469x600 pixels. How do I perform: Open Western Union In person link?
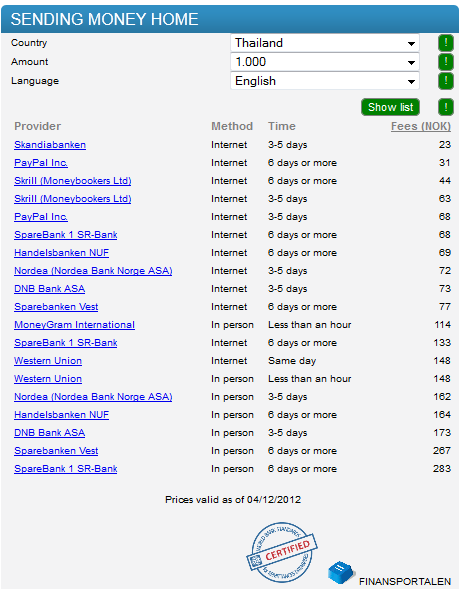coord(48,378)
